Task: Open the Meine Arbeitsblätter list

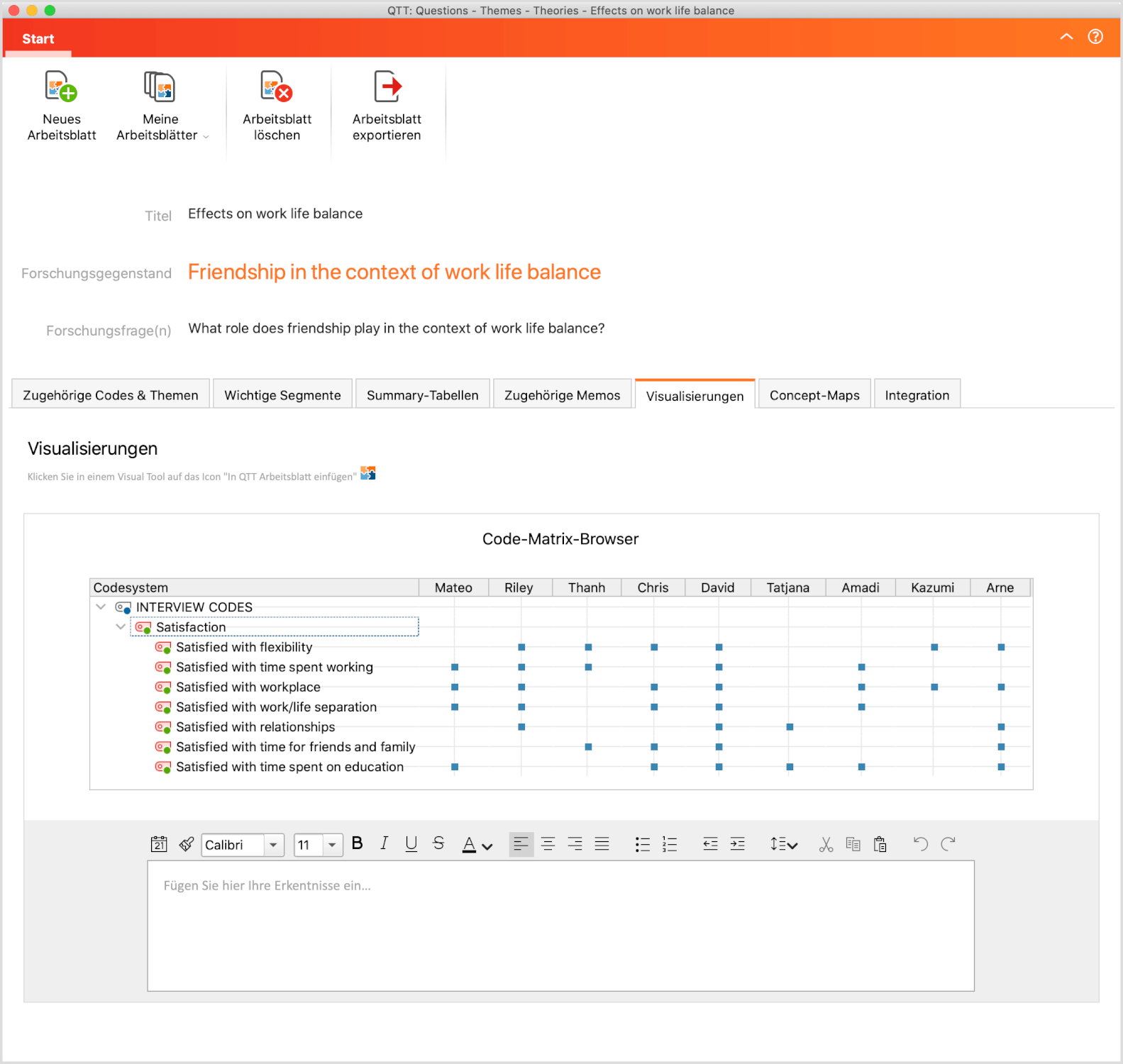Action: pos(162,106)
